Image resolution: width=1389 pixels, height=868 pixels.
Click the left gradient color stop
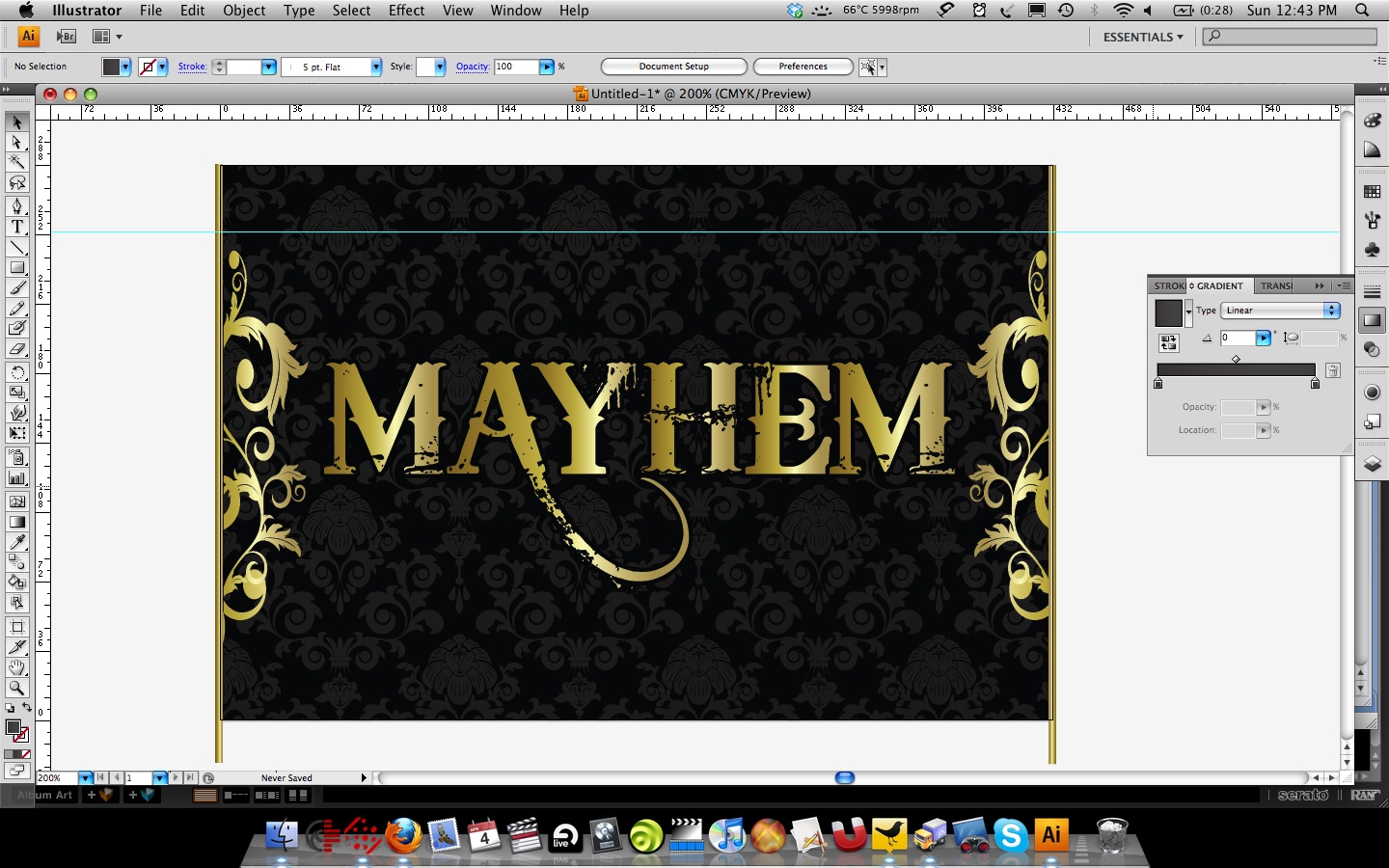click(x=1158, y=384)
